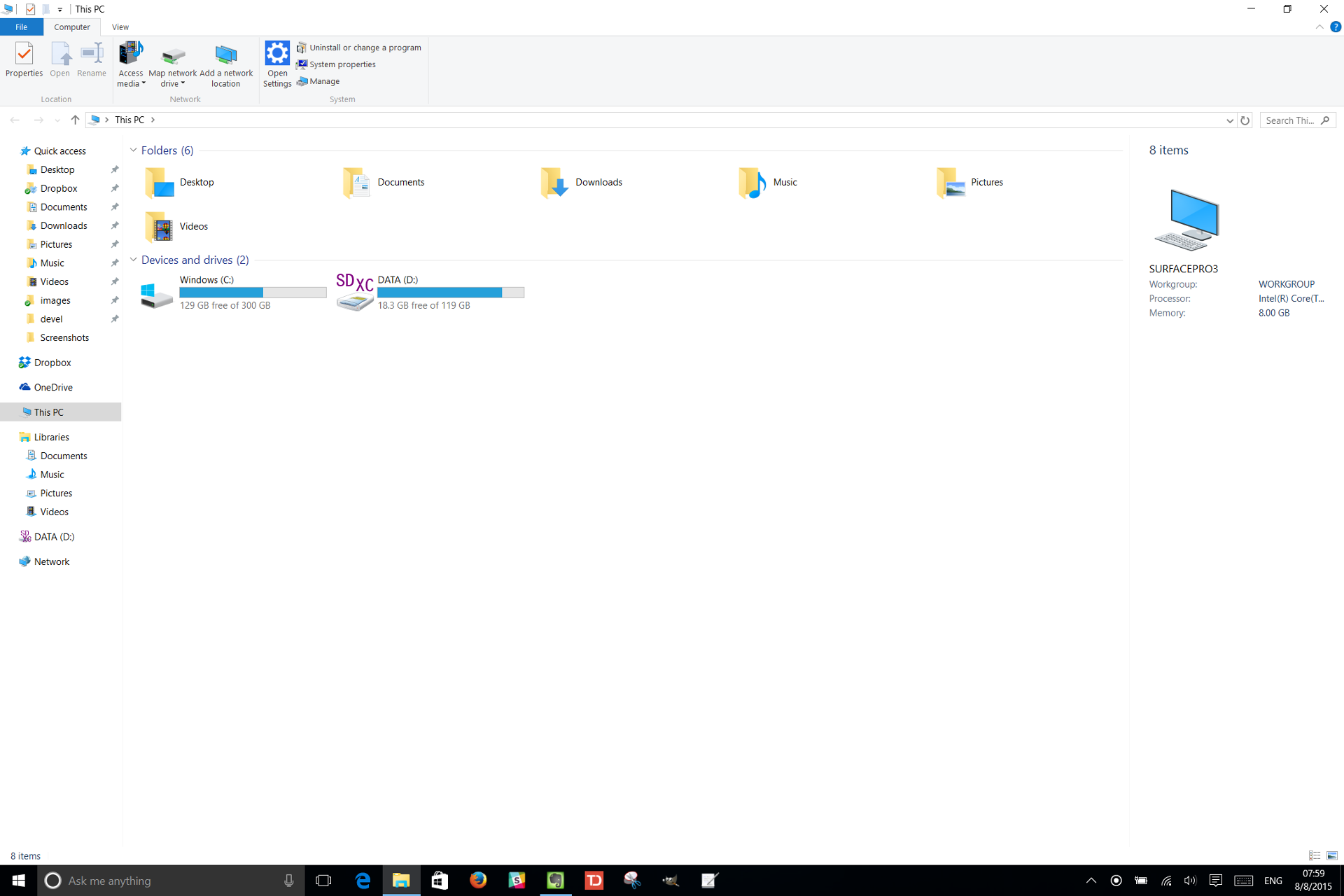The image size is (1344, 896).
Task: Open the address bar history dropdown
Action: pyautogui.click(x=1229, y=120)
